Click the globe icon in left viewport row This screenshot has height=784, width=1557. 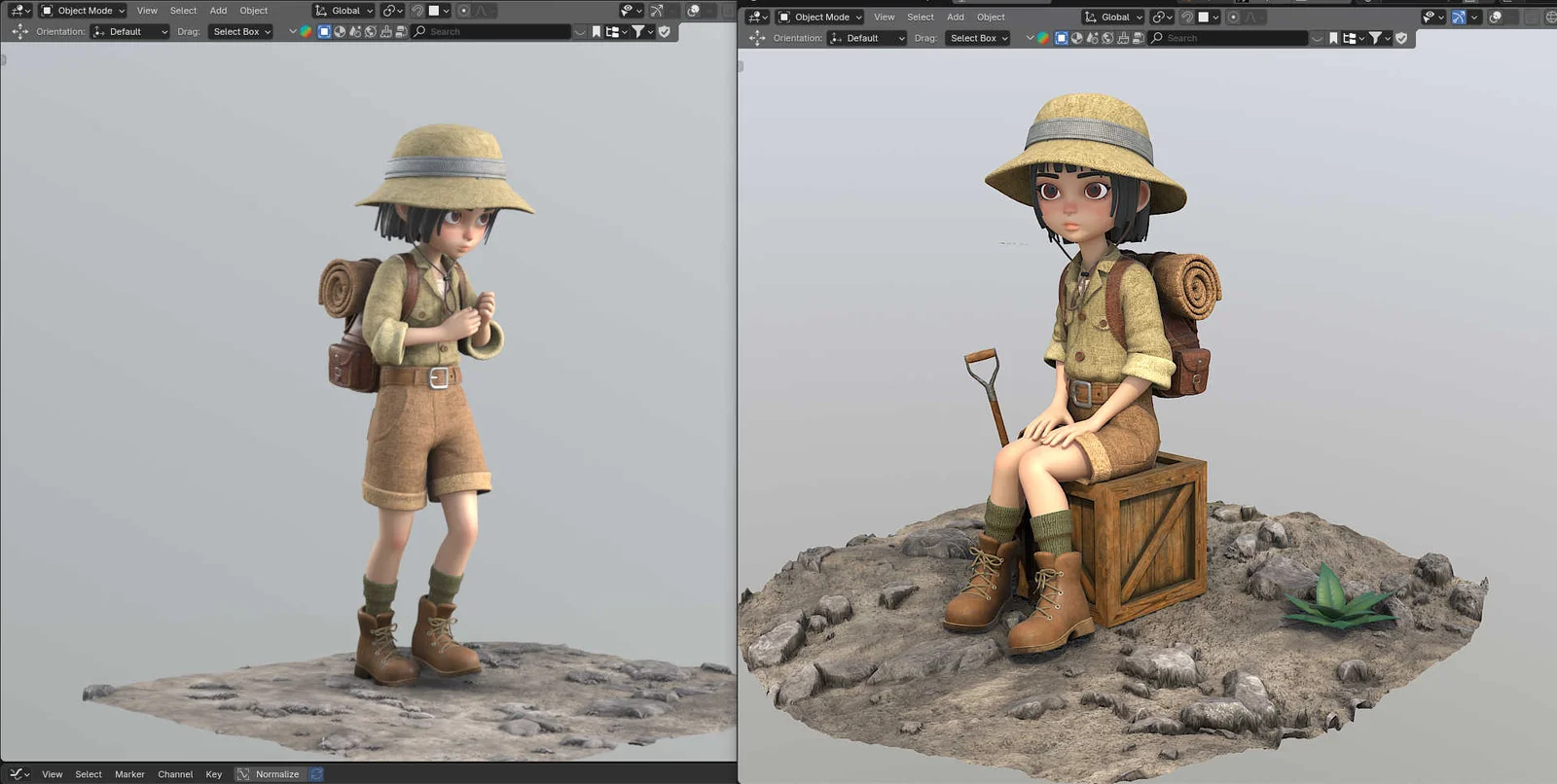tap(371, 31)
